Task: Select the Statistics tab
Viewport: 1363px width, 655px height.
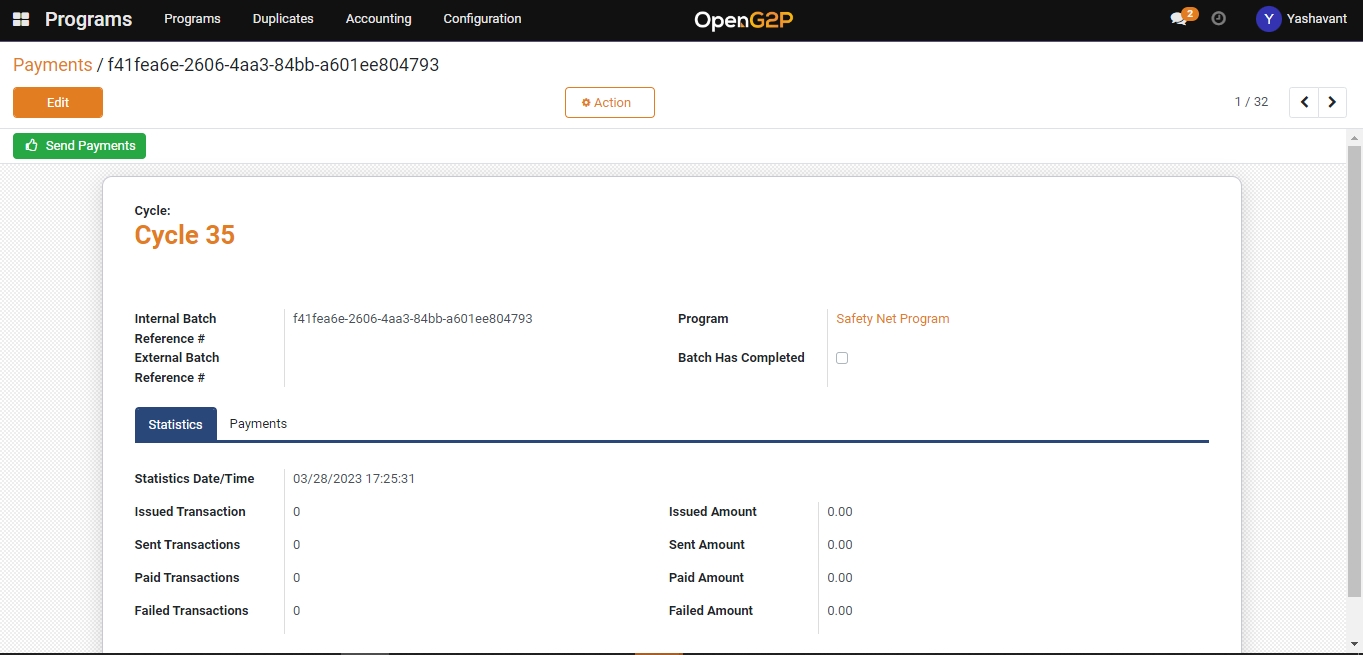Action: (175, 424)
